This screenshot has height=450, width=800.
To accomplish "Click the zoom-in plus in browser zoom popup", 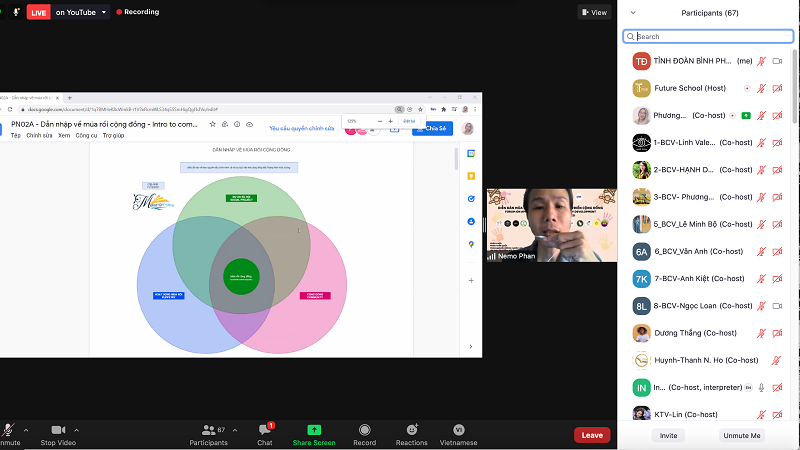I will click(391, 121).
